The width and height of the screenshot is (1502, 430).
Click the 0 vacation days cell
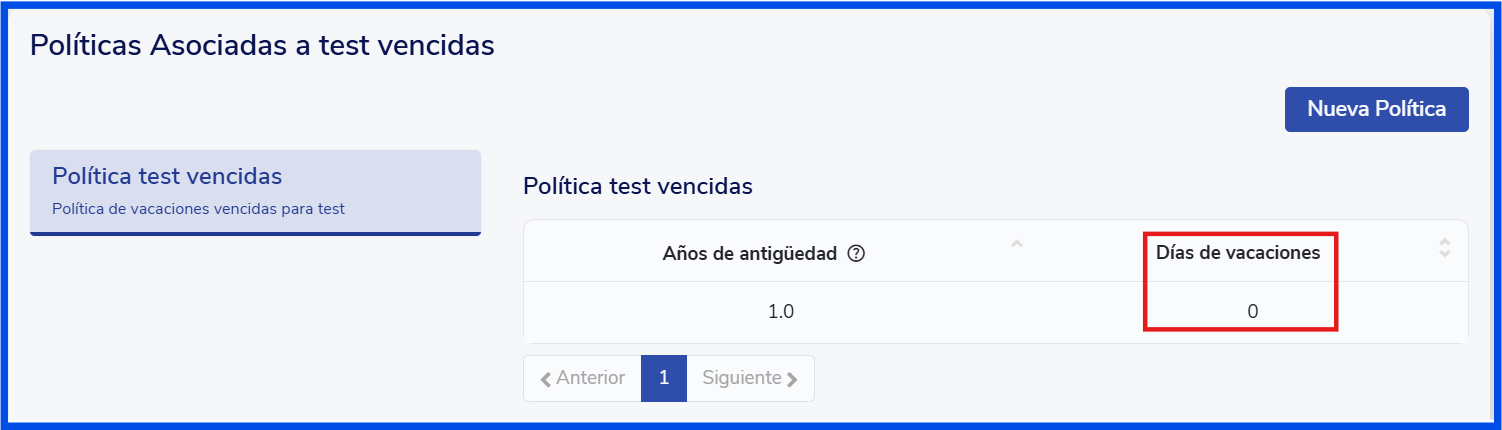1252,312
